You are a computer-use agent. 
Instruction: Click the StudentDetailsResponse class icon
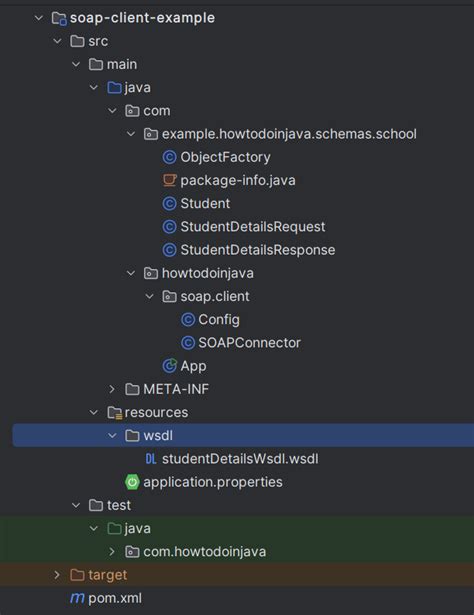169,250
